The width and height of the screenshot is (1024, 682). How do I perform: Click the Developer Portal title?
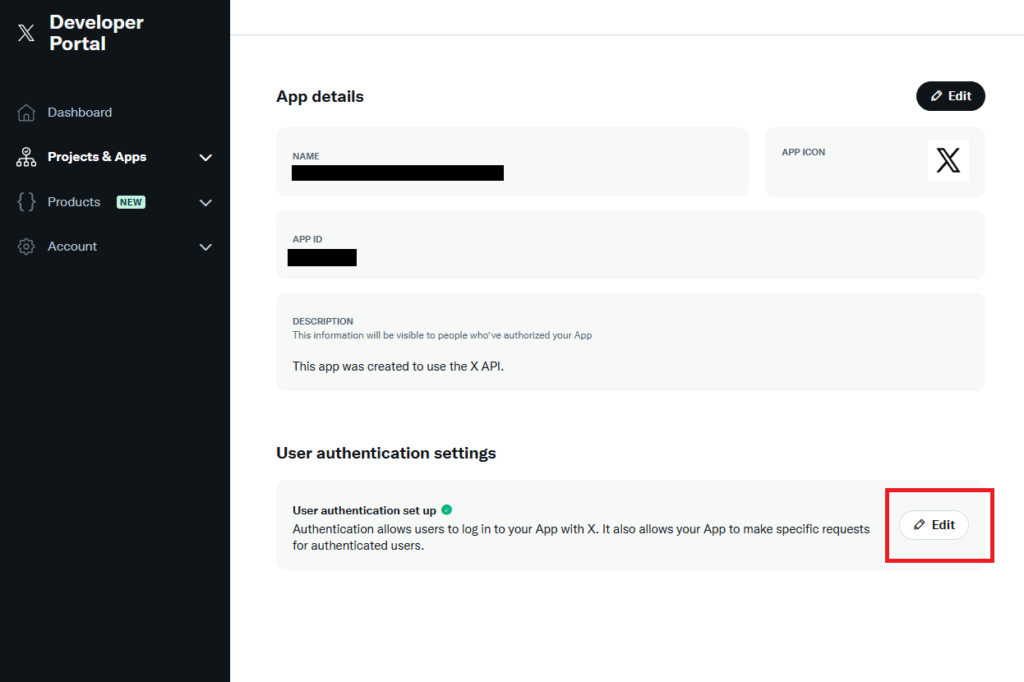96,33
